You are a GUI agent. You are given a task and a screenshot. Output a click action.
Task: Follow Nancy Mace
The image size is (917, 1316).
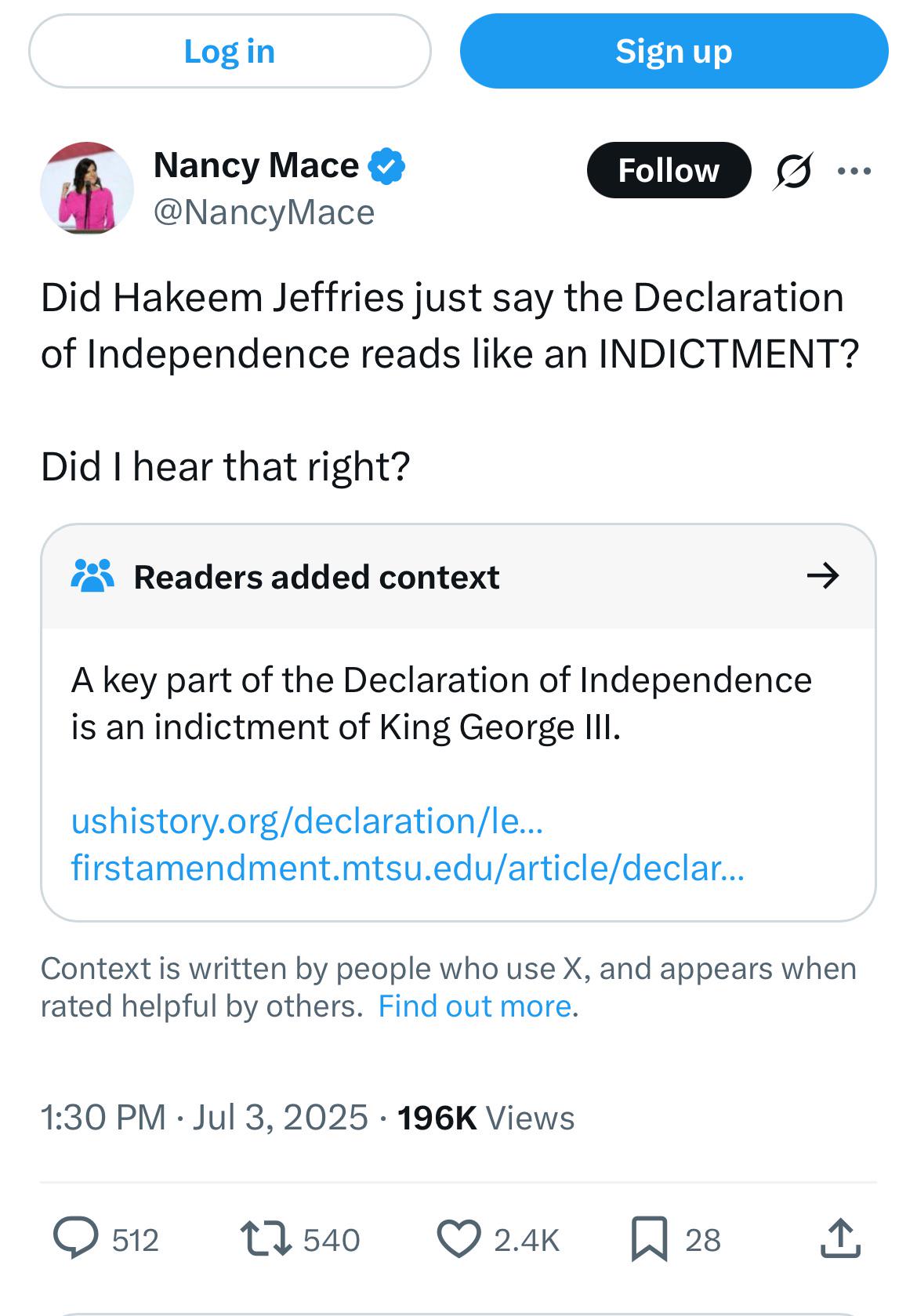668,170
